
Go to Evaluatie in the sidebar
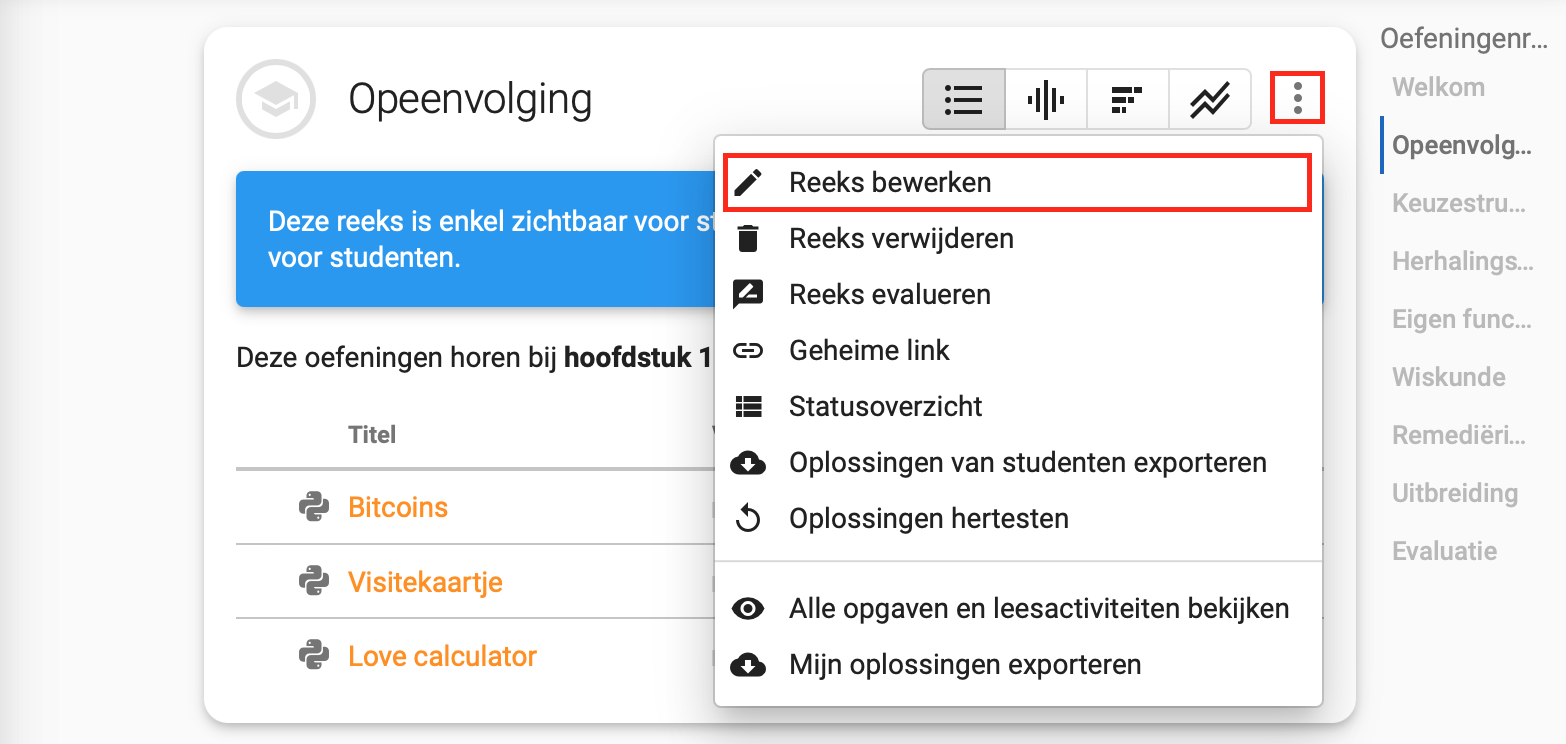click(1444, 551)
